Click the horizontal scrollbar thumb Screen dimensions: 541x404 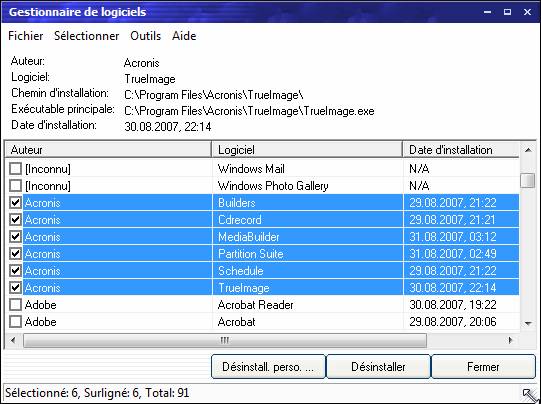[225, 341]
